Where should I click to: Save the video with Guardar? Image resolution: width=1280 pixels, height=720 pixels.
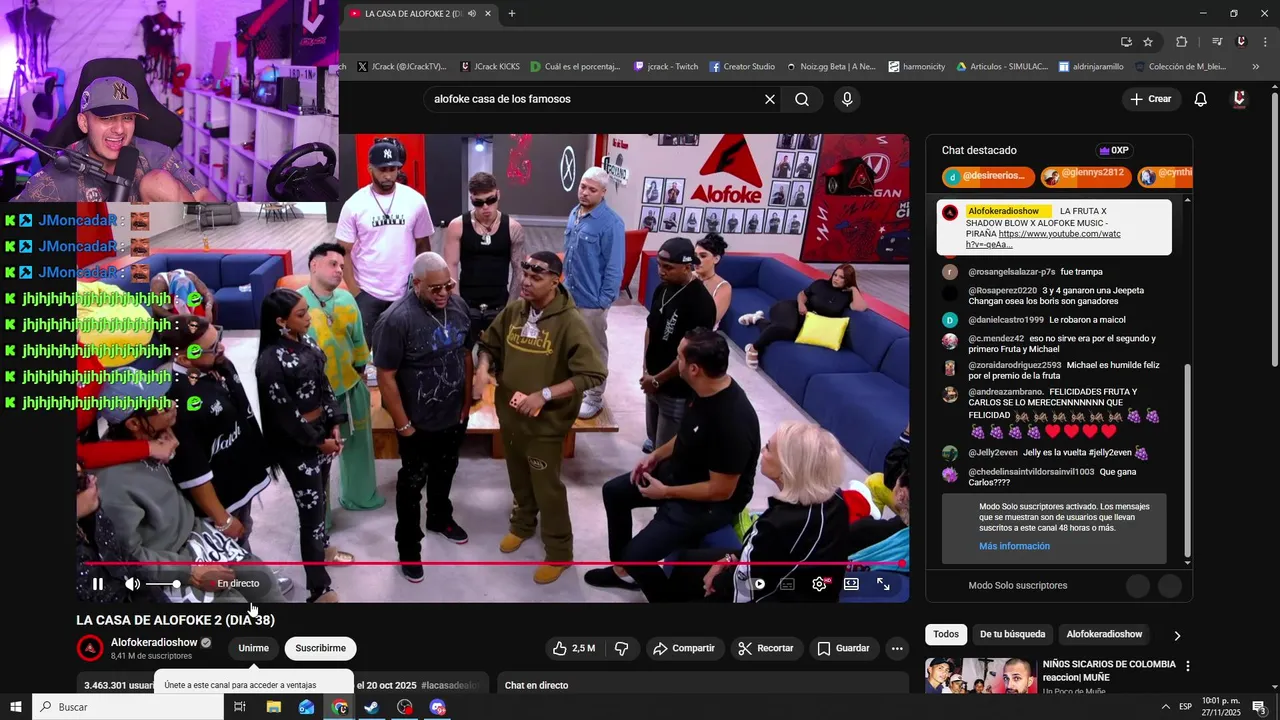(x=843, y=648)
